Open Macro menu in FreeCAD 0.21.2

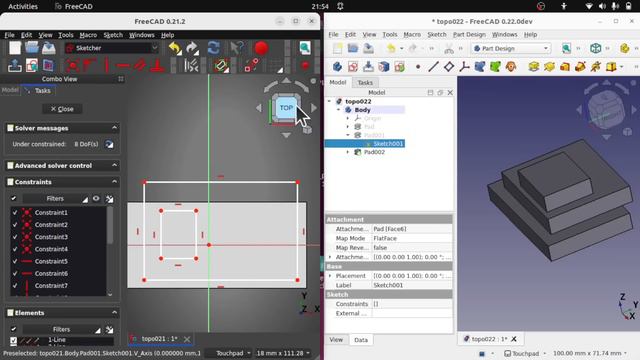pos(88,35)
